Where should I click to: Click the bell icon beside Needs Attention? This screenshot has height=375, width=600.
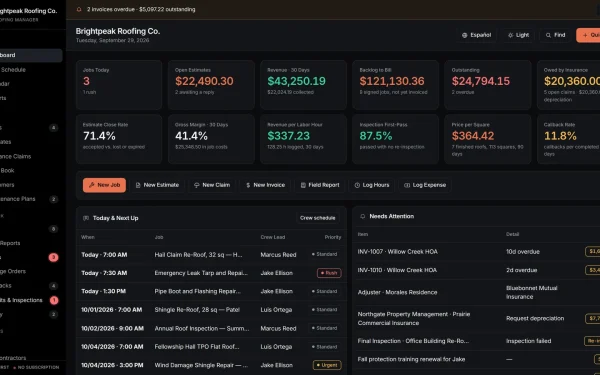pyautogui.click(x=362, y=217)
